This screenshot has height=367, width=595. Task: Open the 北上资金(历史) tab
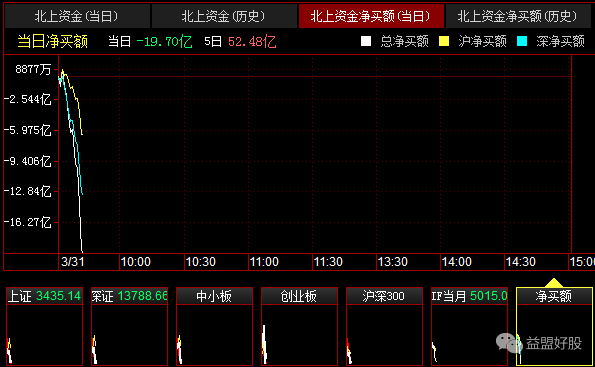[224, 16]
